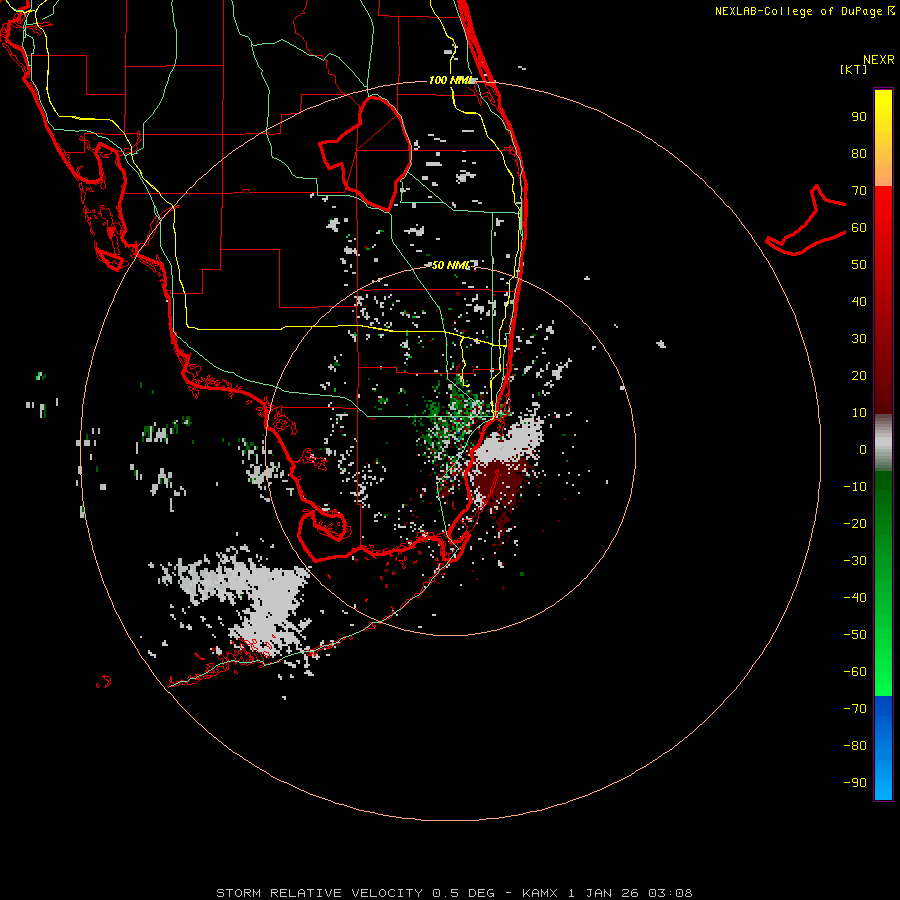Select the 30 value on the velocity scale
This screenshot has height=900, width=900.
(x=859, y=339)
